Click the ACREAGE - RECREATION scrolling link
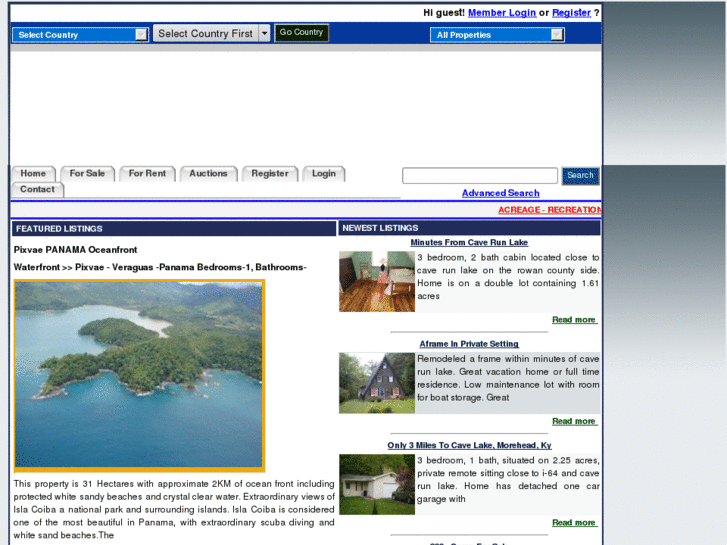Screen dimensions: 727x545 click(549, 210)
